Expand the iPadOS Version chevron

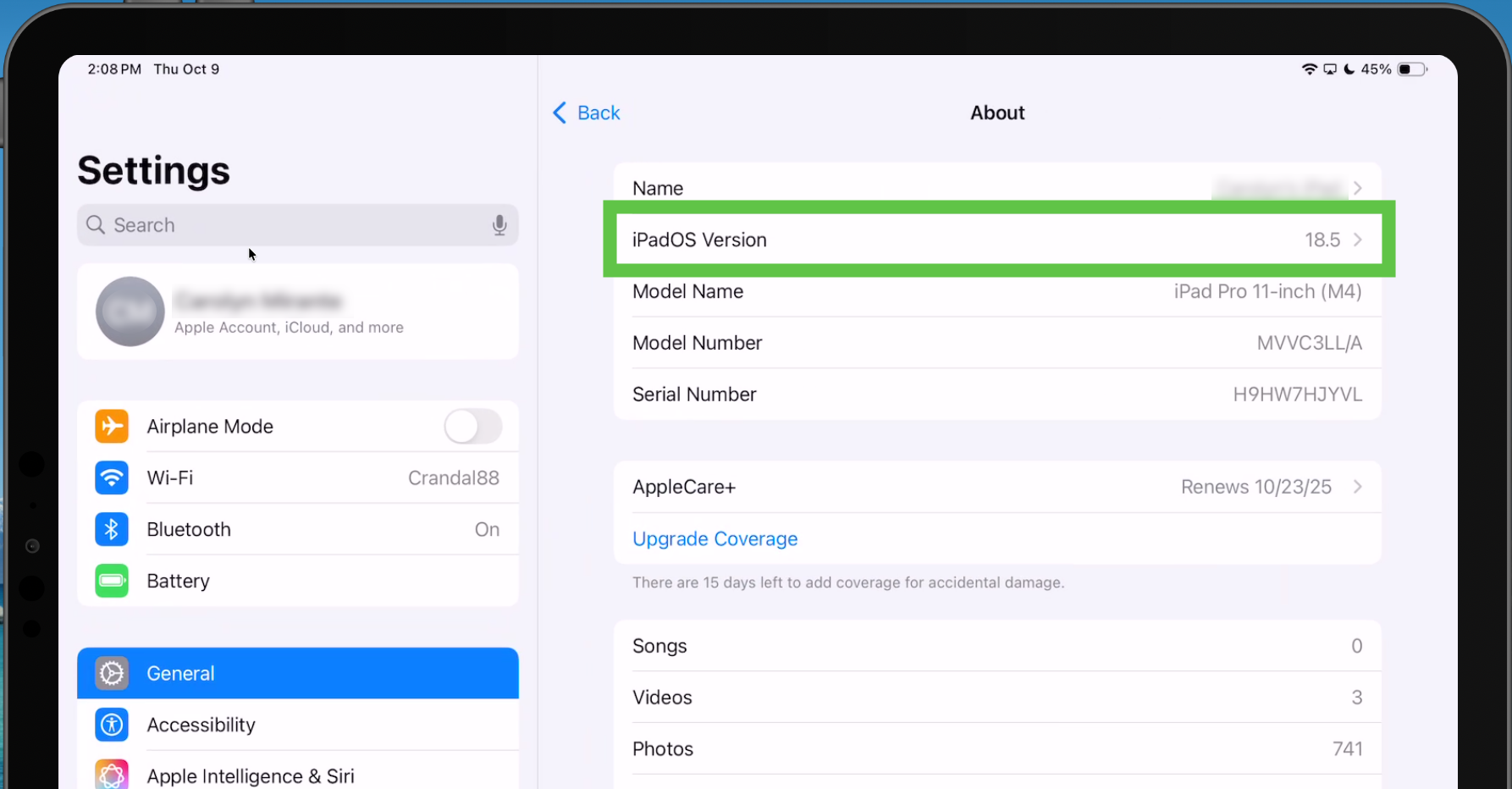pos(1357,240)
